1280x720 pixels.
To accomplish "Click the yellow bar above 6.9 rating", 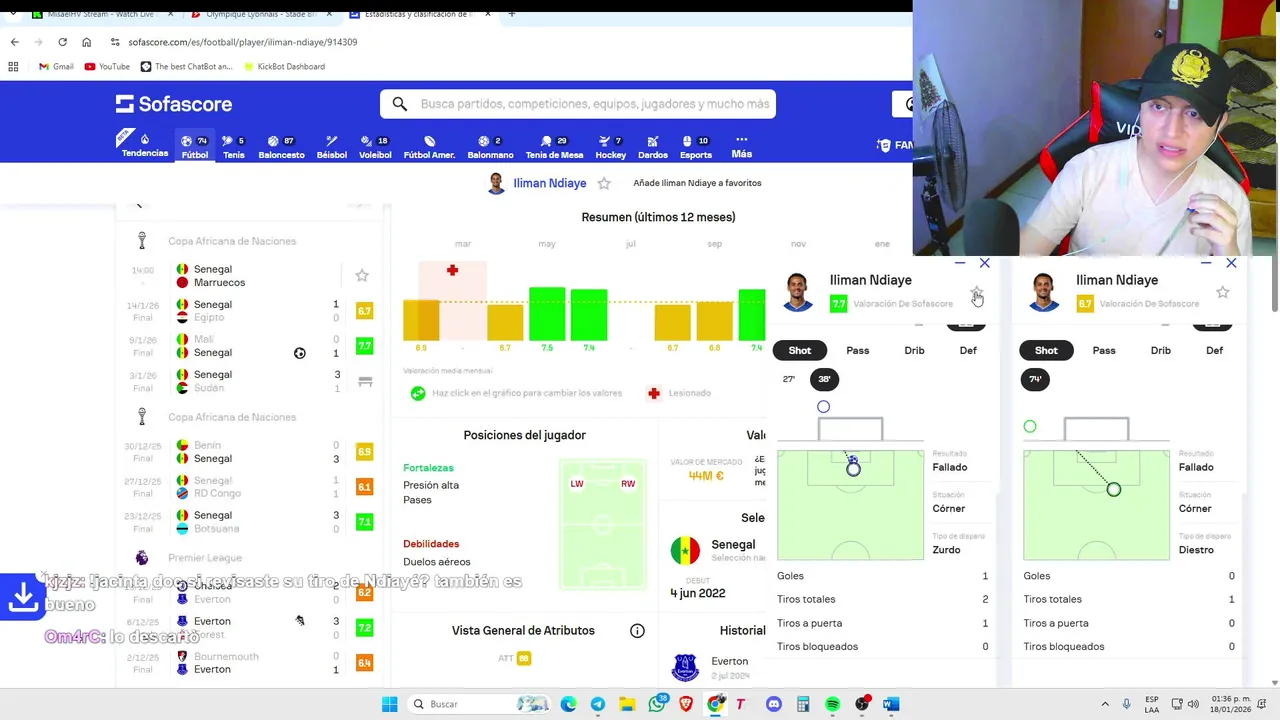I will click(x=421, y=320).
